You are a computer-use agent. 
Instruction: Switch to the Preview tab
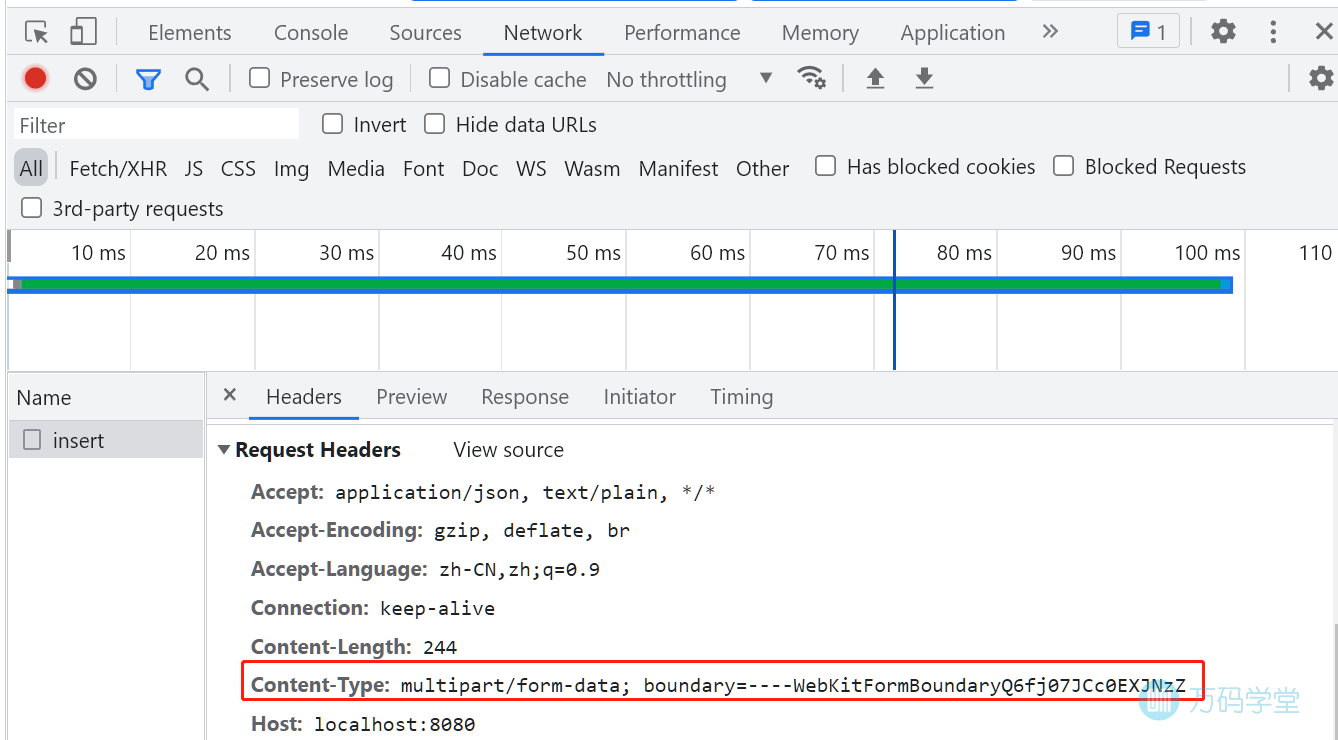[x=412, y=397]
